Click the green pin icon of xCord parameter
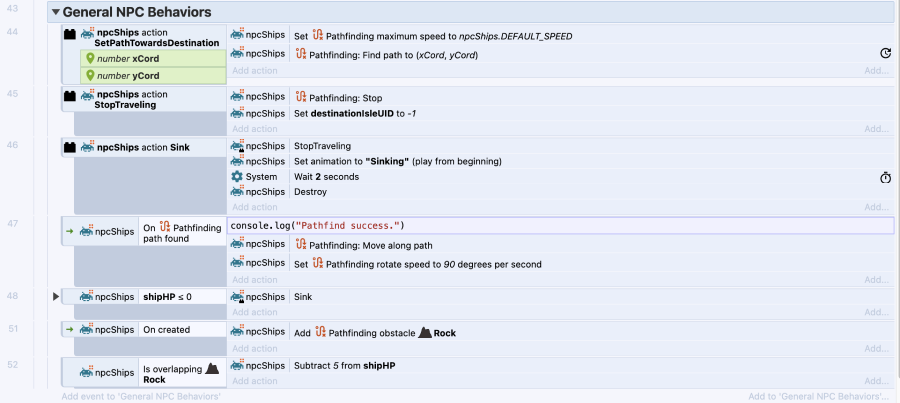 pos(91,59)
